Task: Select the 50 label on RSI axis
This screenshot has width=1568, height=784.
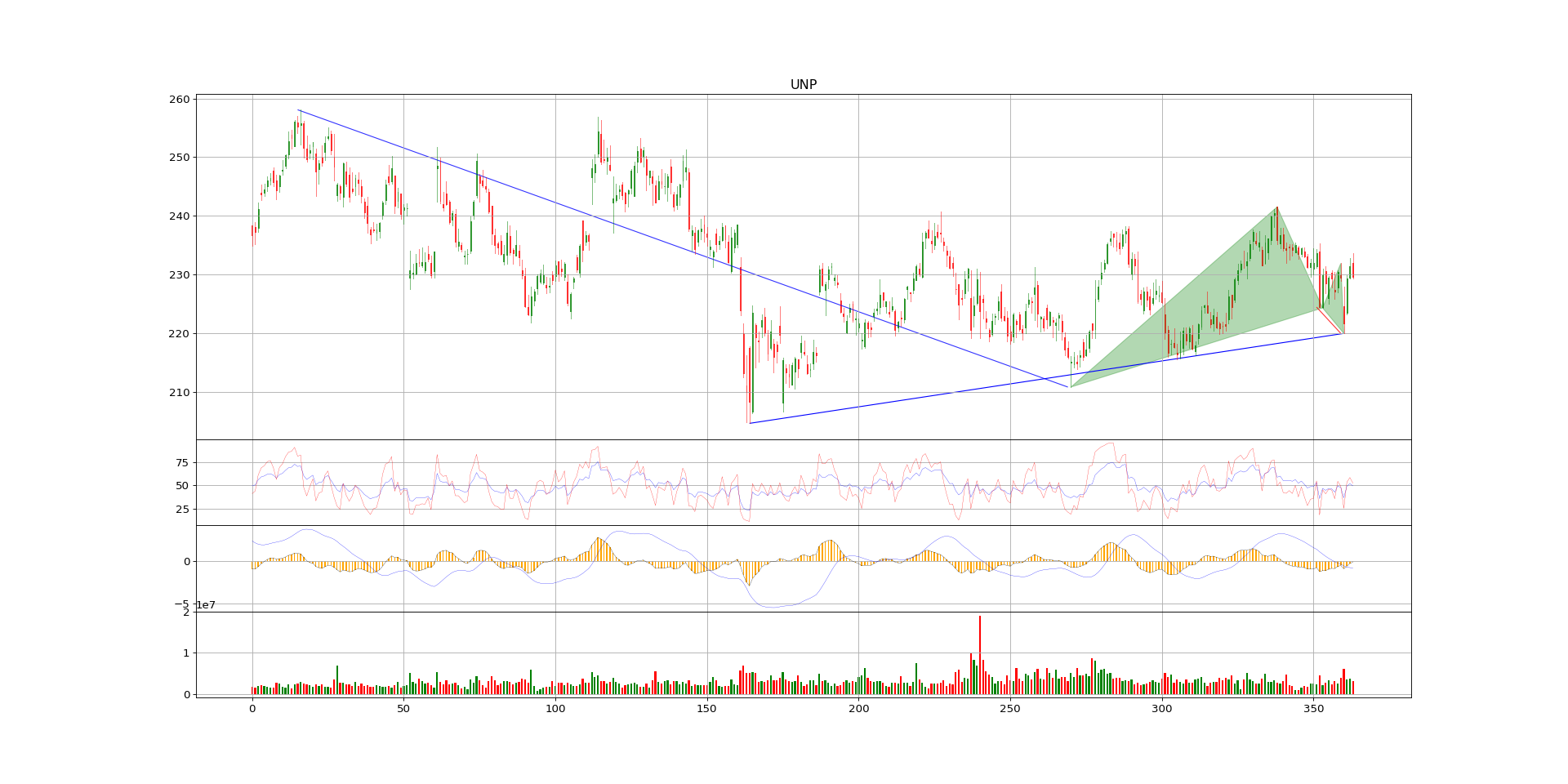Action: pos(181,486)
